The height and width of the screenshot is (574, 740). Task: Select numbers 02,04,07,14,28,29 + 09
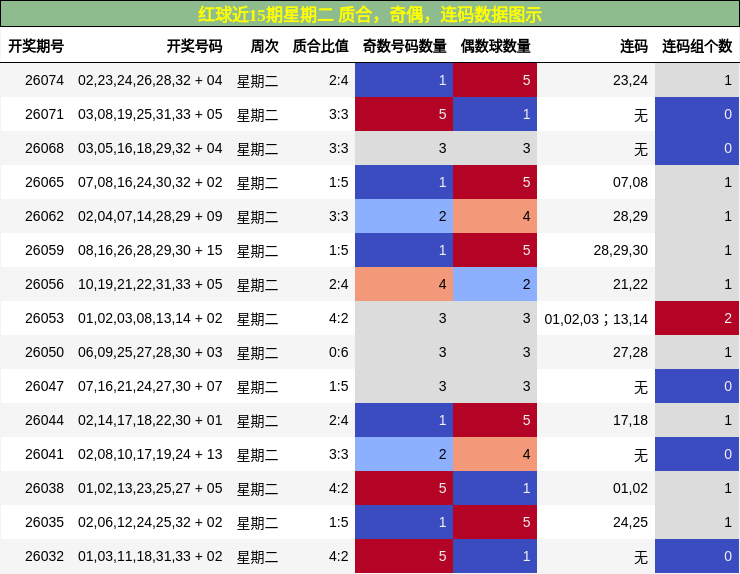point(150,216)
